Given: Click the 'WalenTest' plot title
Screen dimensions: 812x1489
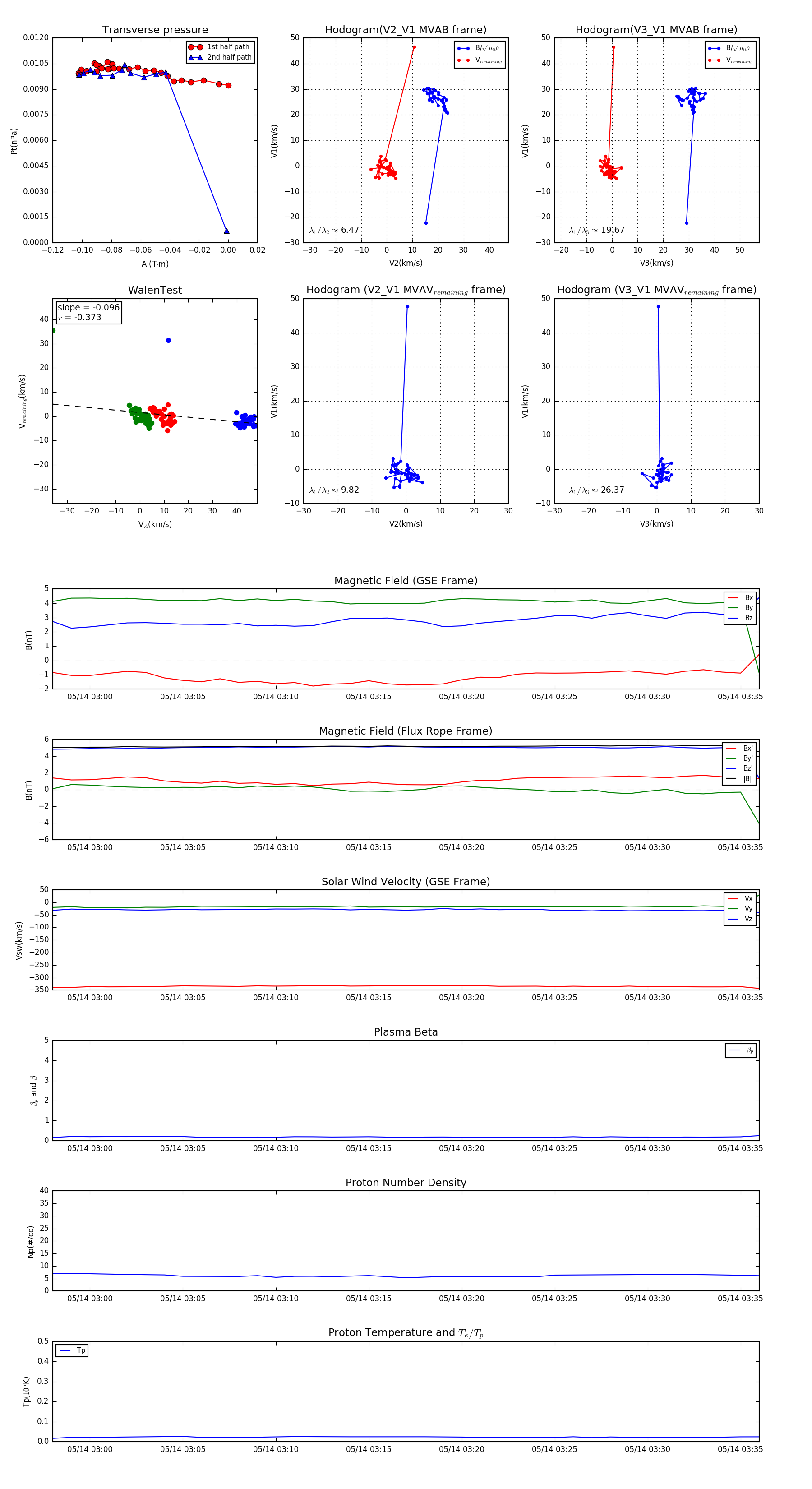Looking at the screenshot, I should click(155, 290).
